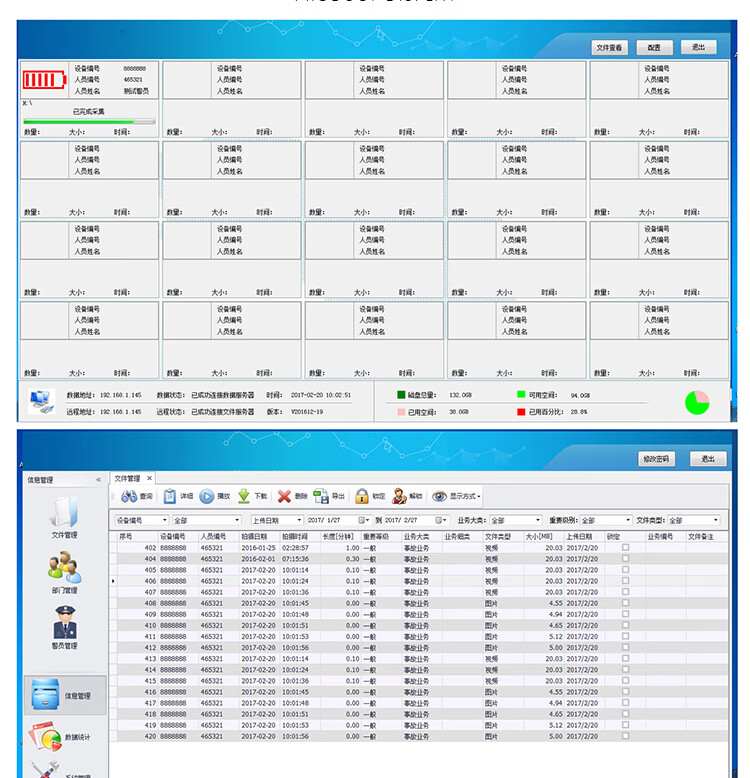Open the 显示方式 eye display-mode menu
This screenshot has height=778, width=750.
click(x=456, y=496)
